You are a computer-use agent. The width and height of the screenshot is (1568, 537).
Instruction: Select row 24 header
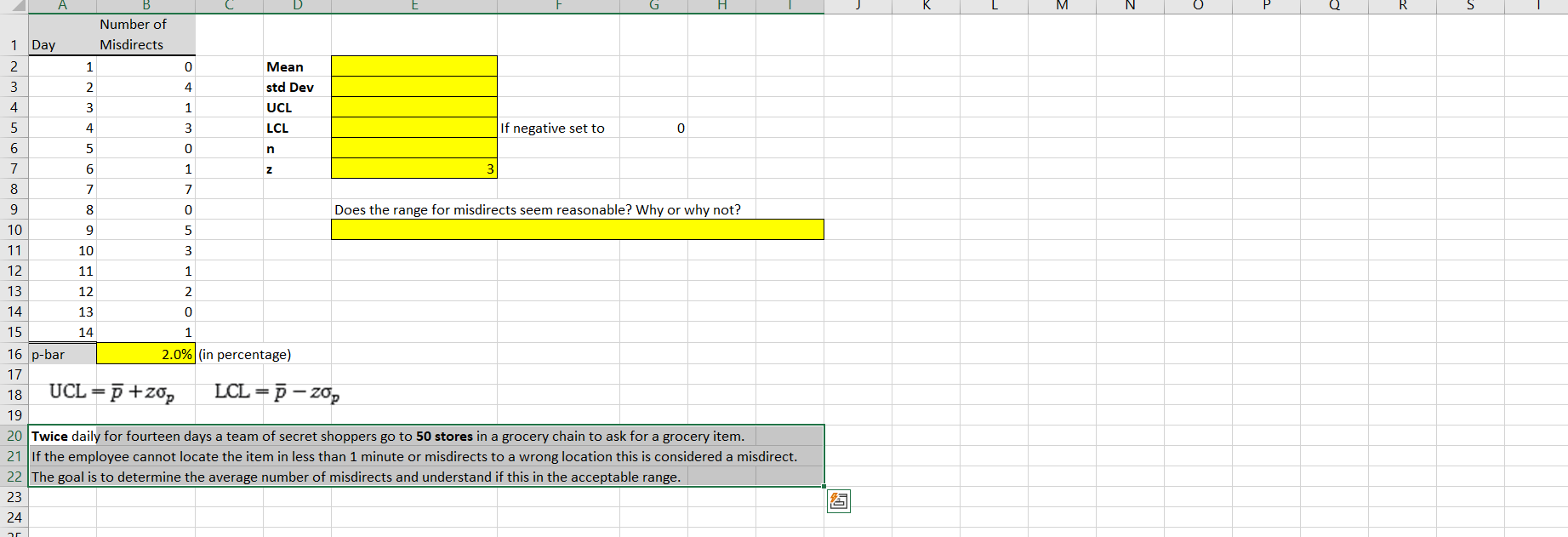pos(14,517)
